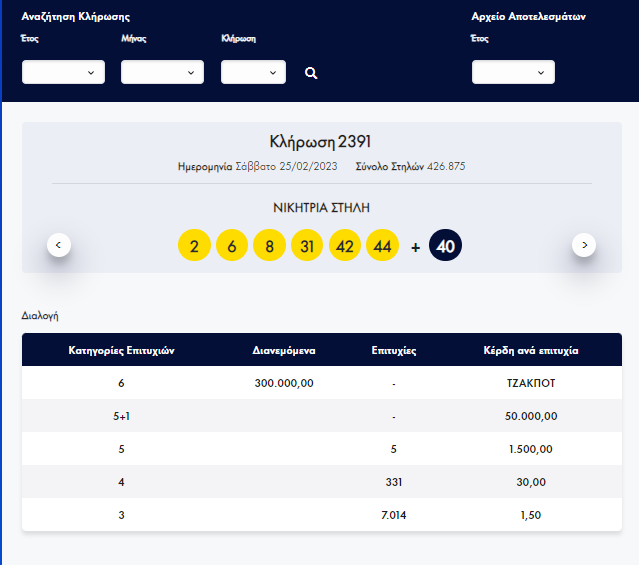Click the Διανεμόμενα column header

[x=284, y=350]
